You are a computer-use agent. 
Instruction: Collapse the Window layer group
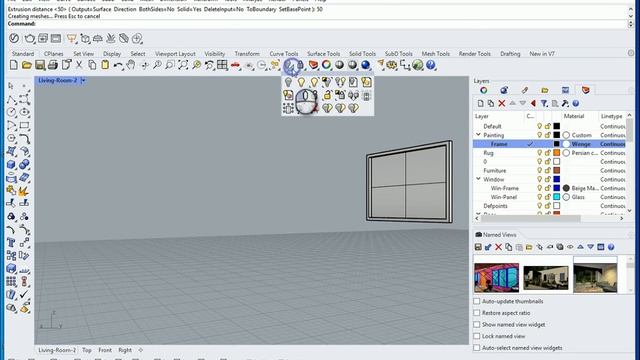(x=478, y=179)
